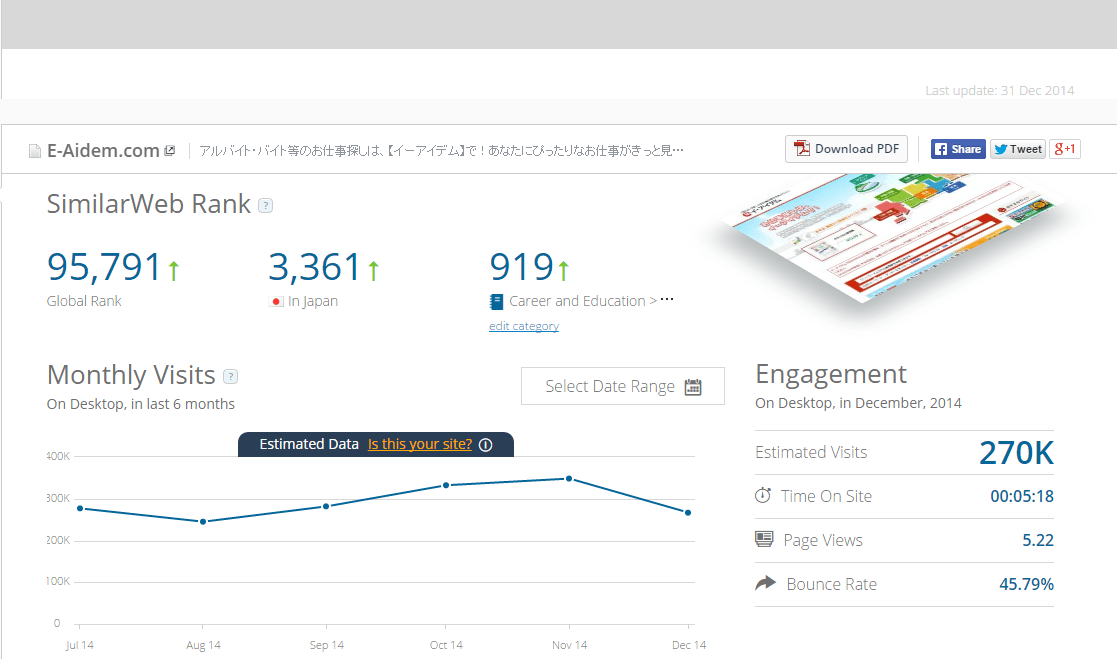The width and height of the screenshot is (1117, 659).
Task: Open the SimilarWeb Rank help question mark
Action: [265, 206]
